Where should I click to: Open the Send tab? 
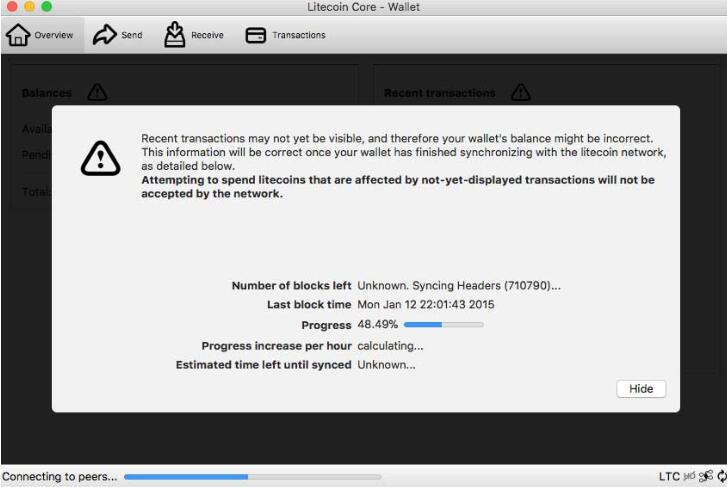pyautogui.click(x=118, y=35)
